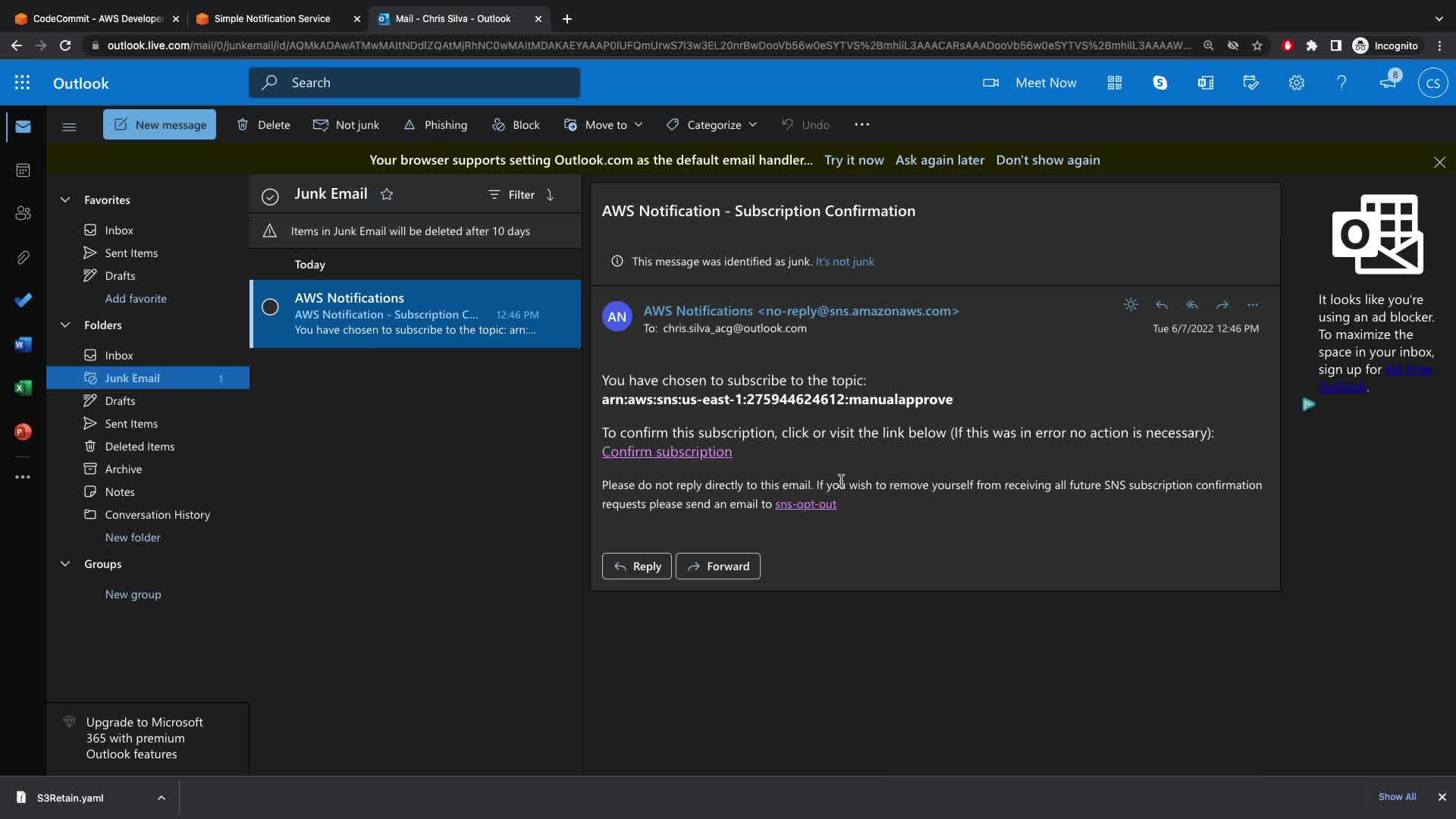Open the Categorize dropdown

pyautogui.click(x=711, y=124)
